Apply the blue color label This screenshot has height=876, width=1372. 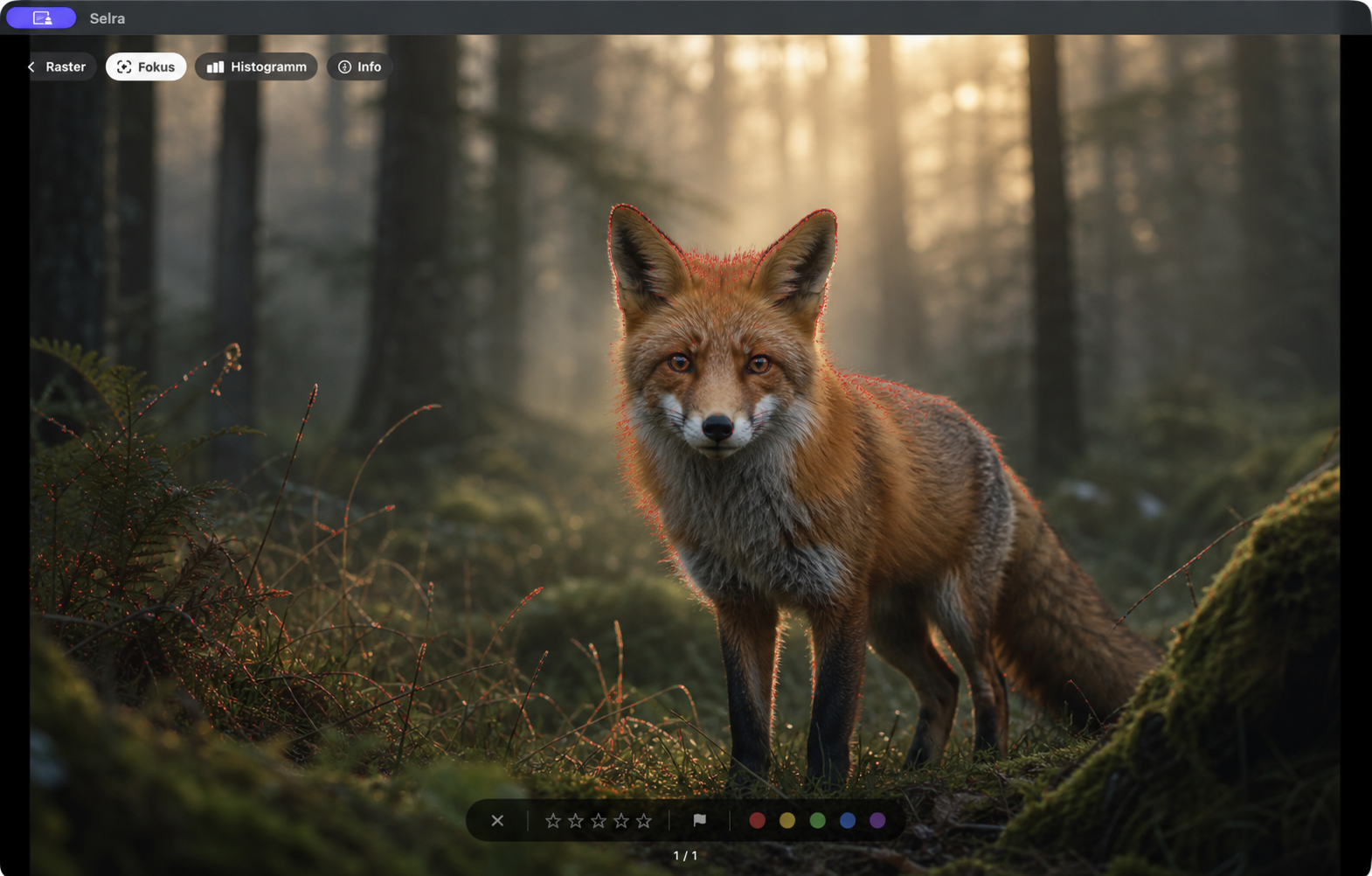(848, 820)
